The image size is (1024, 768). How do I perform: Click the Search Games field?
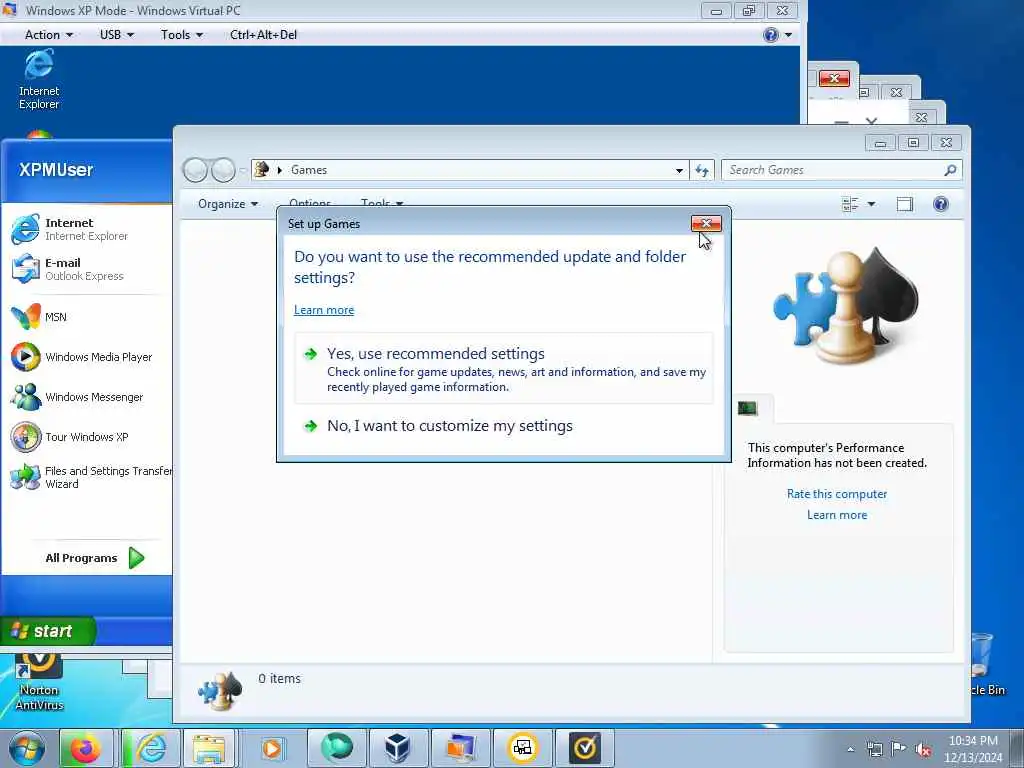[833, 170]
